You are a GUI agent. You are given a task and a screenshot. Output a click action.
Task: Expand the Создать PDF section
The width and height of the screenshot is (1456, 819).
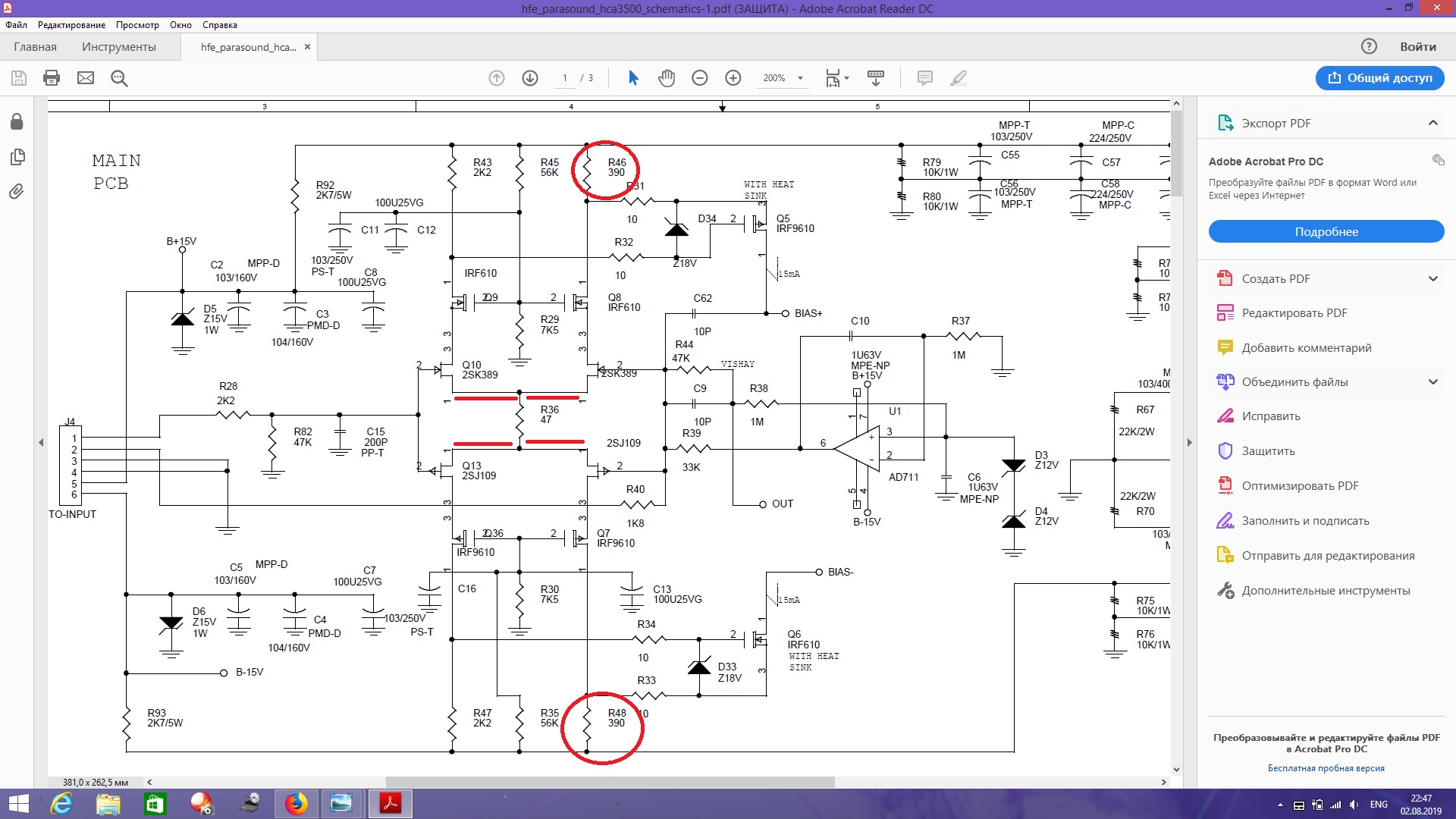pyautogui.click(x=1433, y=278)
